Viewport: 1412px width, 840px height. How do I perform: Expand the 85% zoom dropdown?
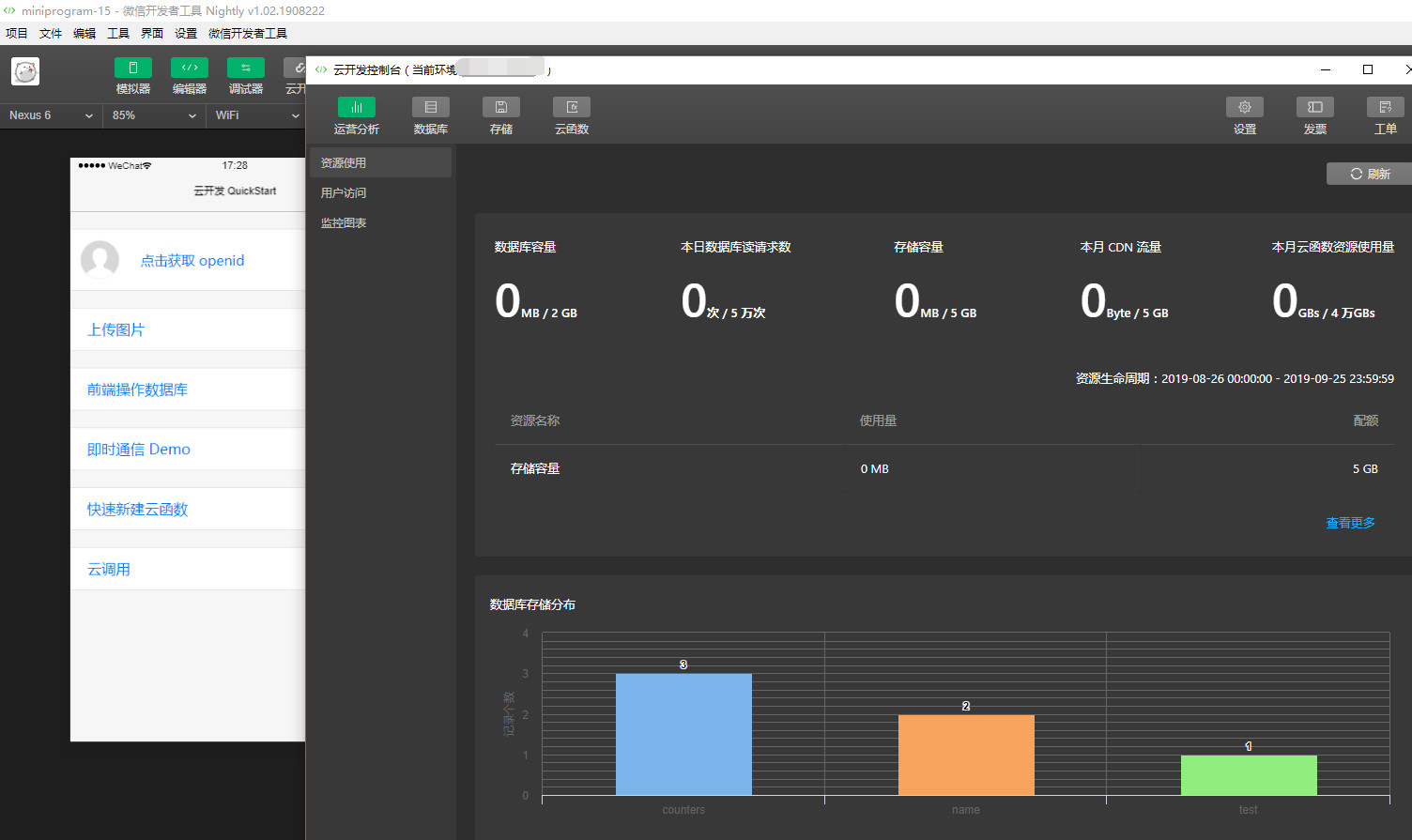coord(154,115)
